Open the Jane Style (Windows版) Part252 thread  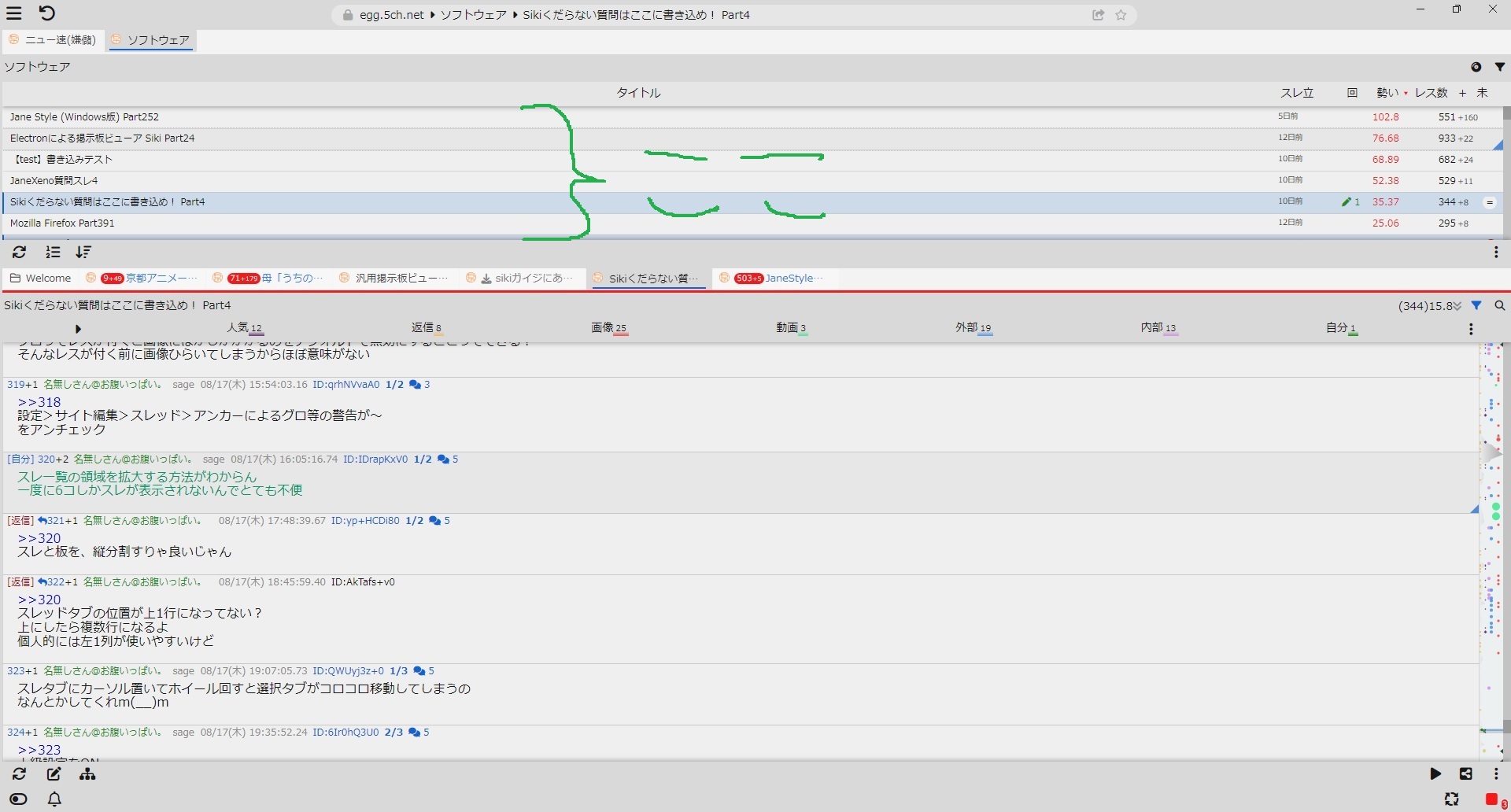[752, 117]
